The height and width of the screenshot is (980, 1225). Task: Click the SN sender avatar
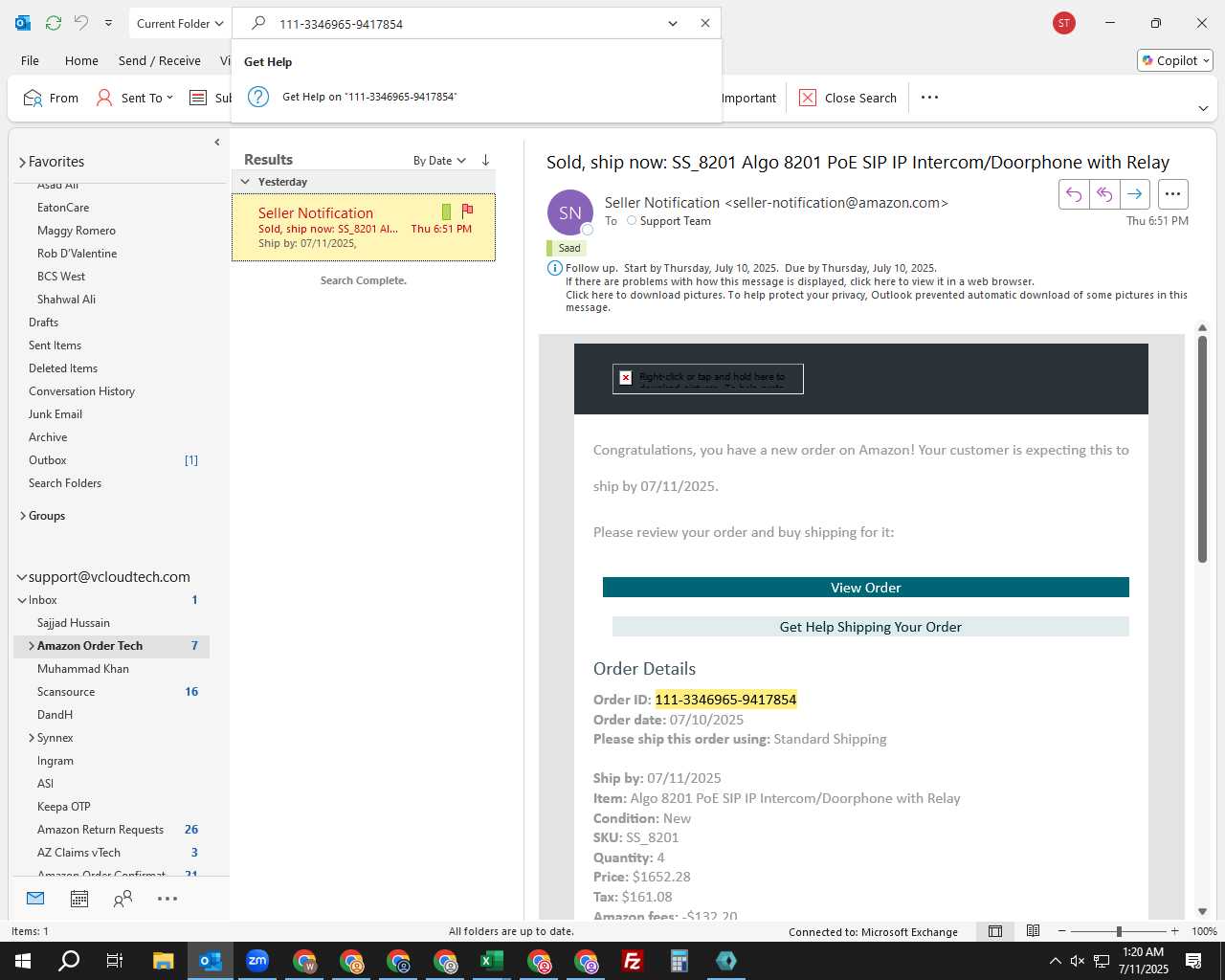570,212
